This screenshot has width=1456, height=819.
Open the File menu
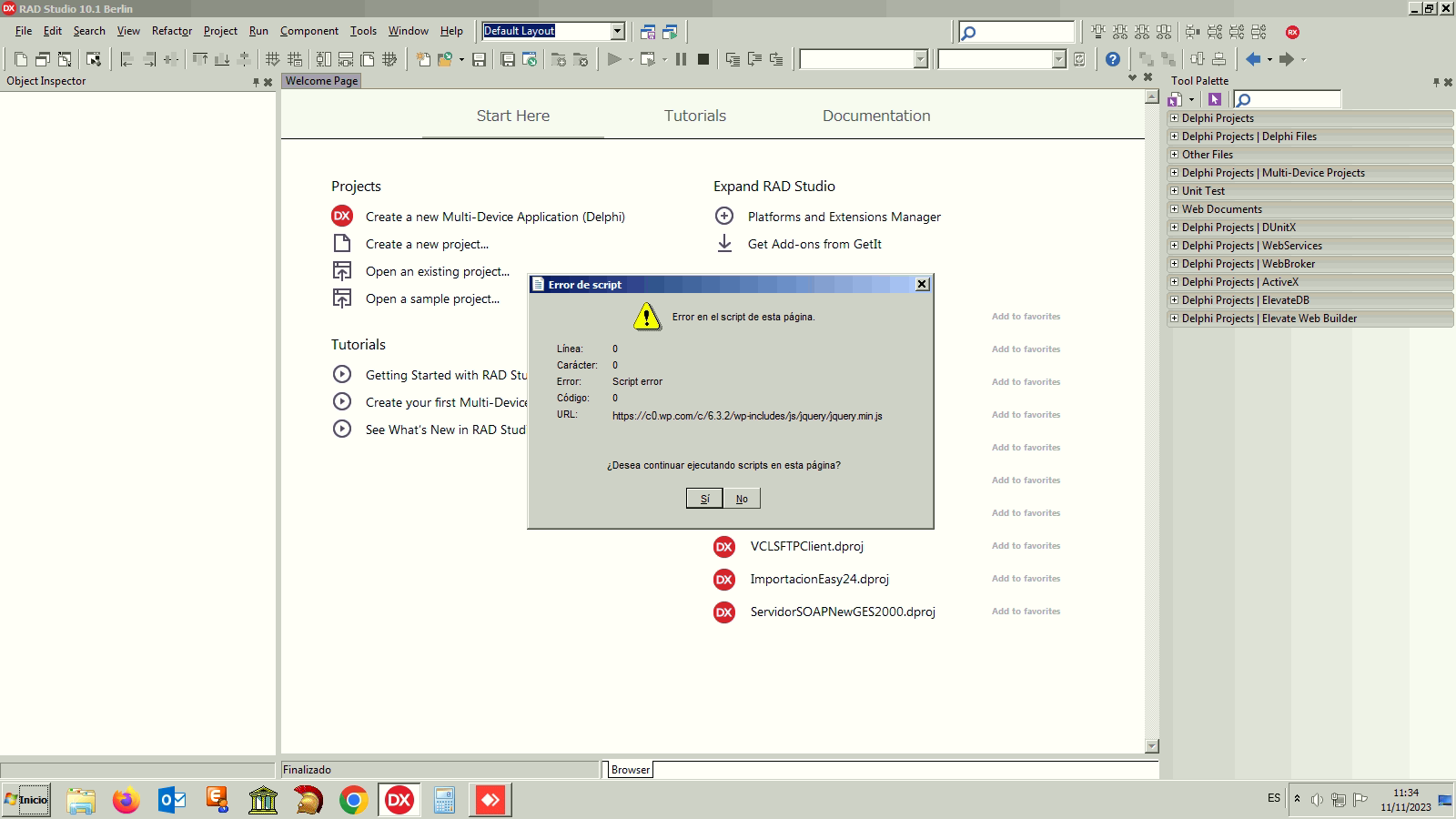click(24, 31)
